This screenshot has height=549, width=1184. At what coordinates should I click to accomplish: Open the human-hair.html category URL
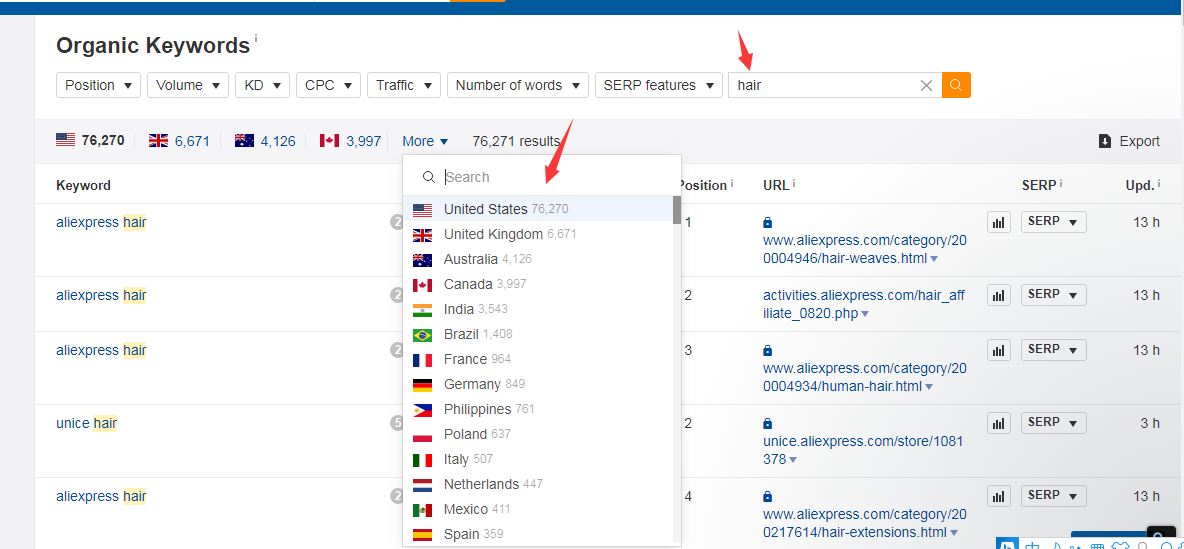coord(865,378)
